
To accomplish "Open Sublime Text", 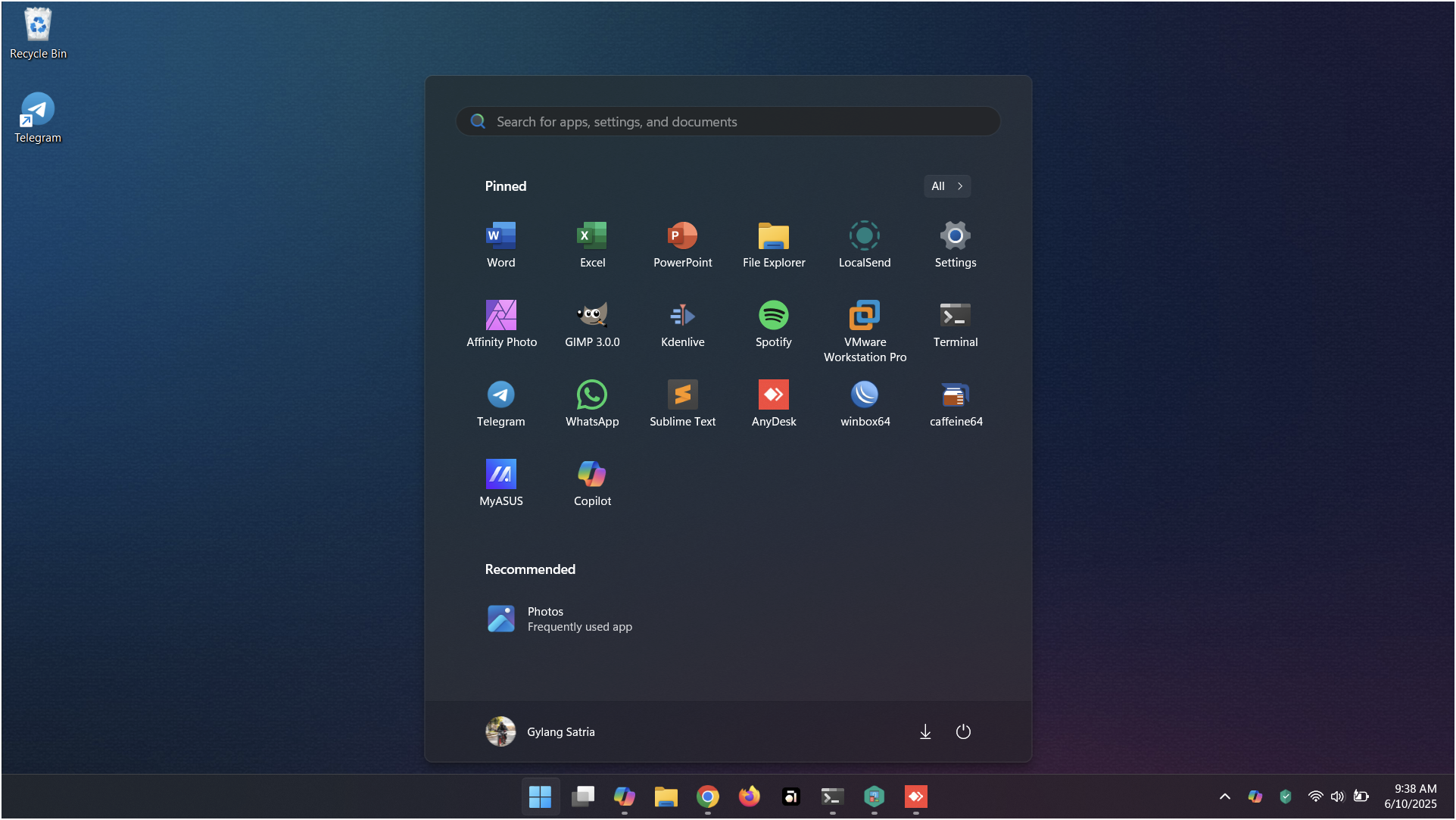I will (683, 404).
